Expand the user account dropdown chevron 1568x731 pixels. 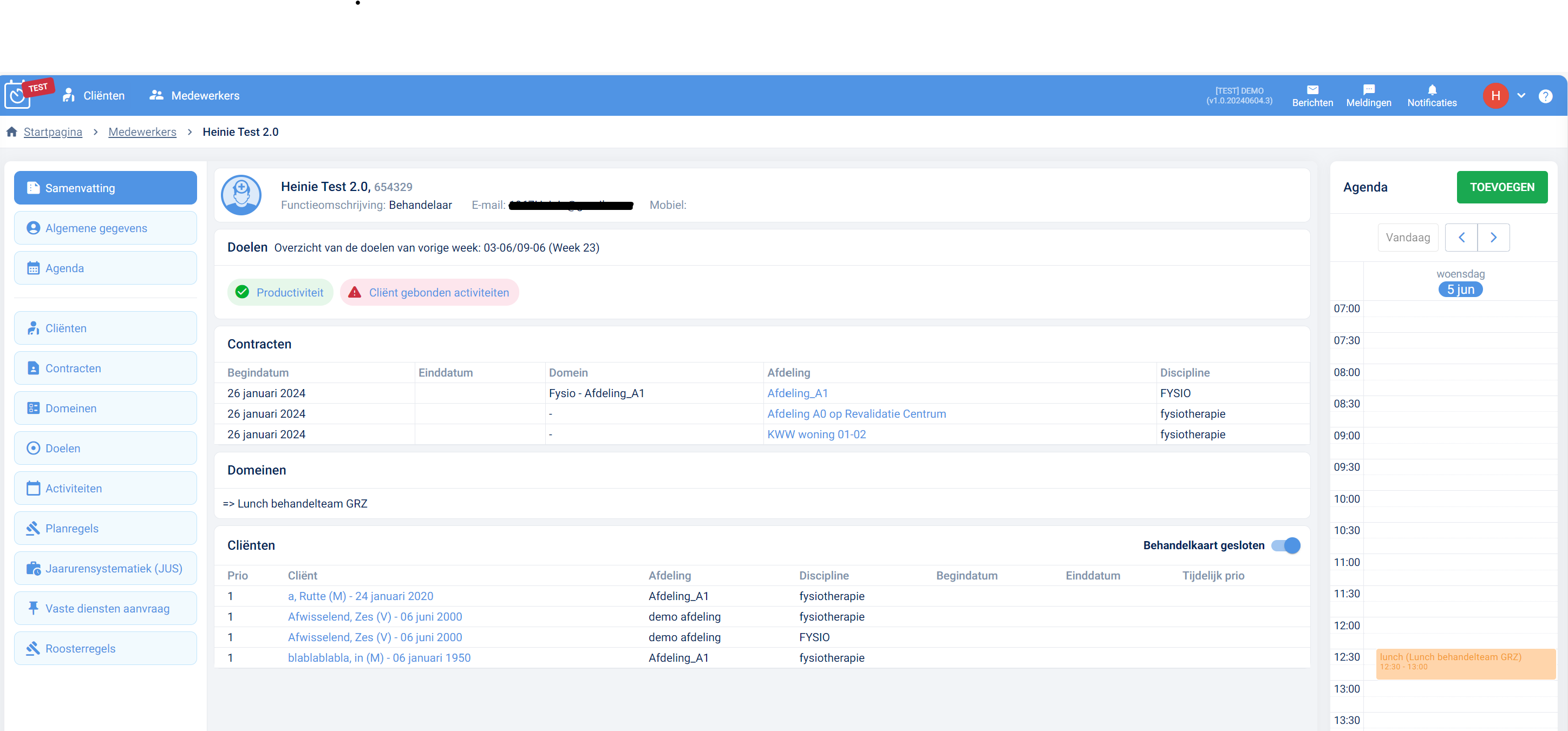(1521, 96)
